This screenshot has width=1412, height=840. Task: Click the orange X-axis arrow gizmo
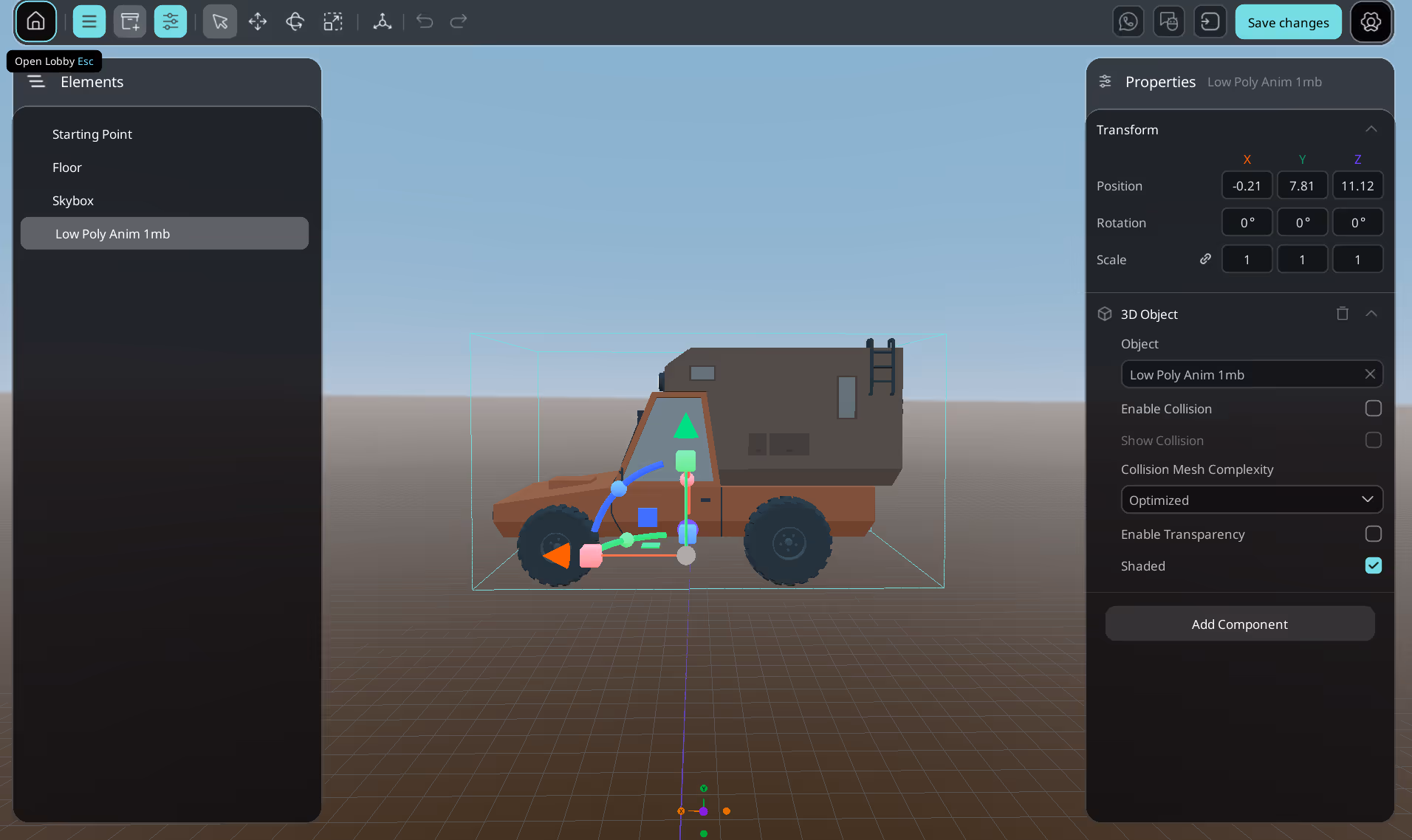point(557,555)
